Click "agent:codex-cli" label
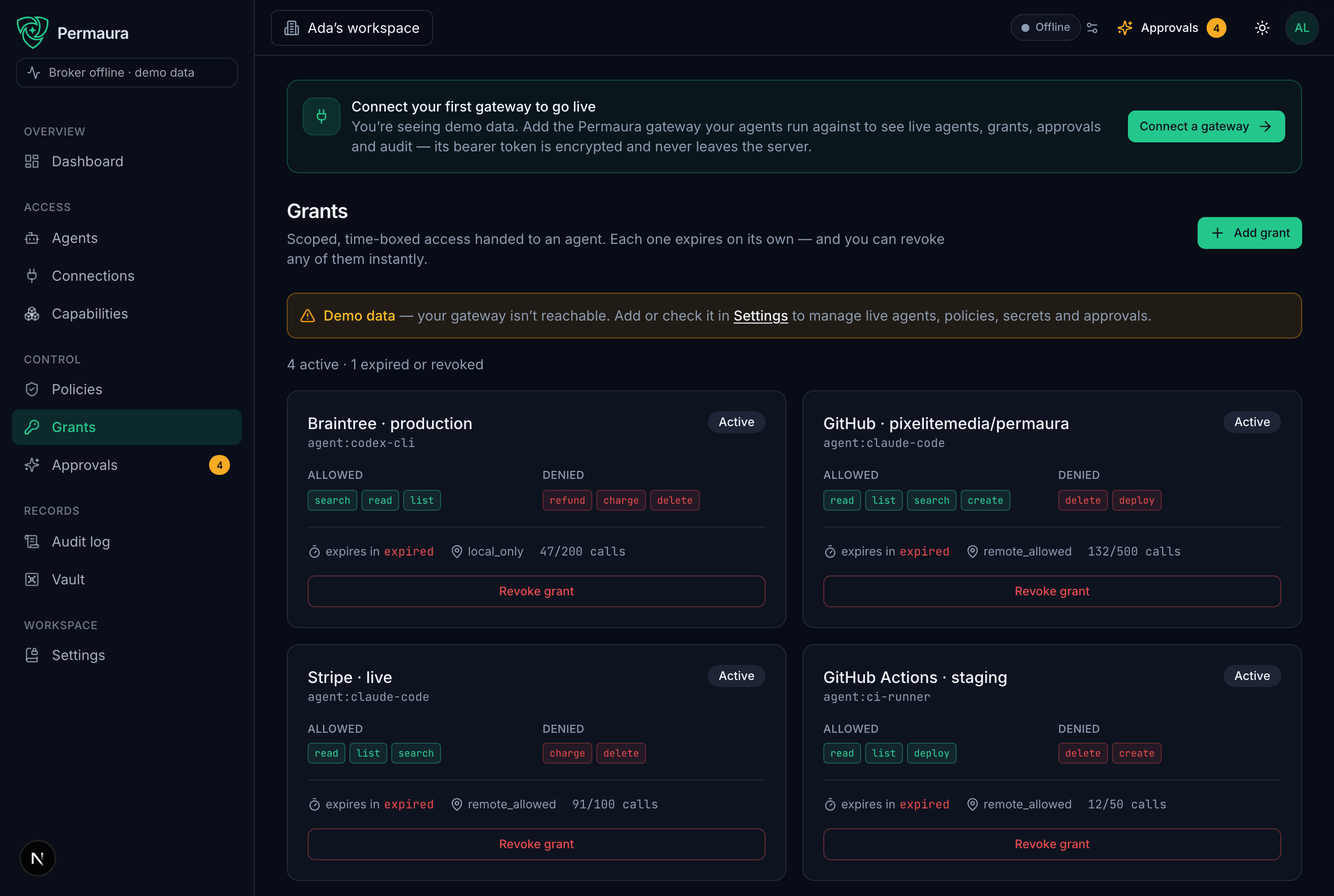The width and height of the screenshot is (1334, 896). coord(361,443)
